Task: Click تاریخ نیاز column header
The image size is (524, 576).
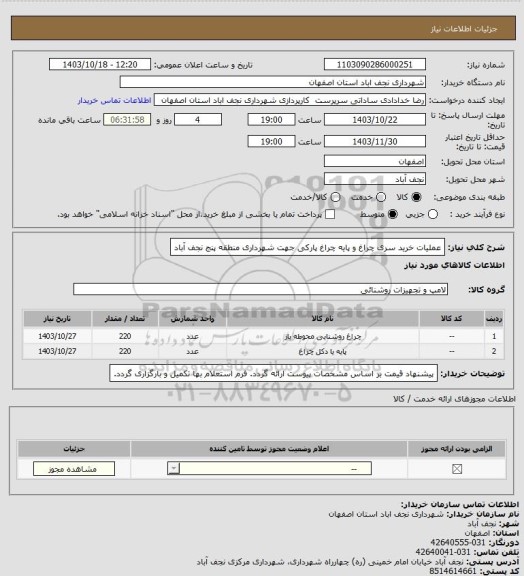Action: 57,318
